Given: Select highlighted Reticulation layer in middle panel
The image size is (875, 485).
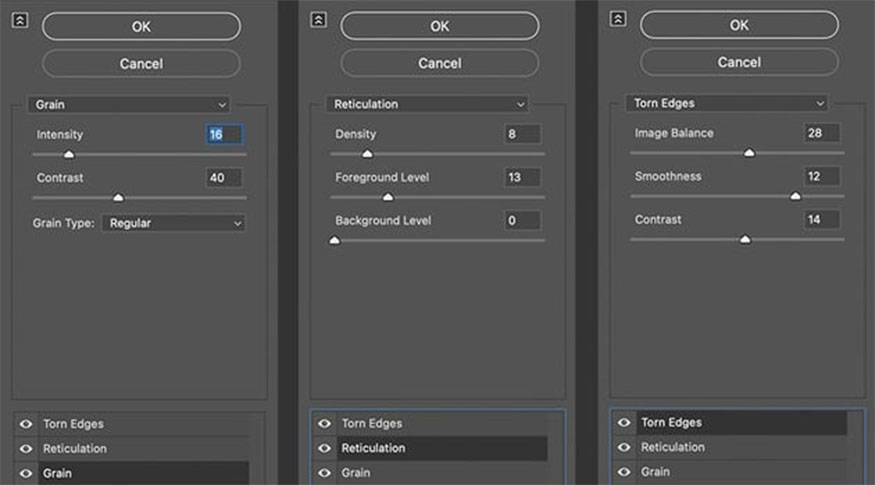Looking at the screenshot, I should click(443, 448).
